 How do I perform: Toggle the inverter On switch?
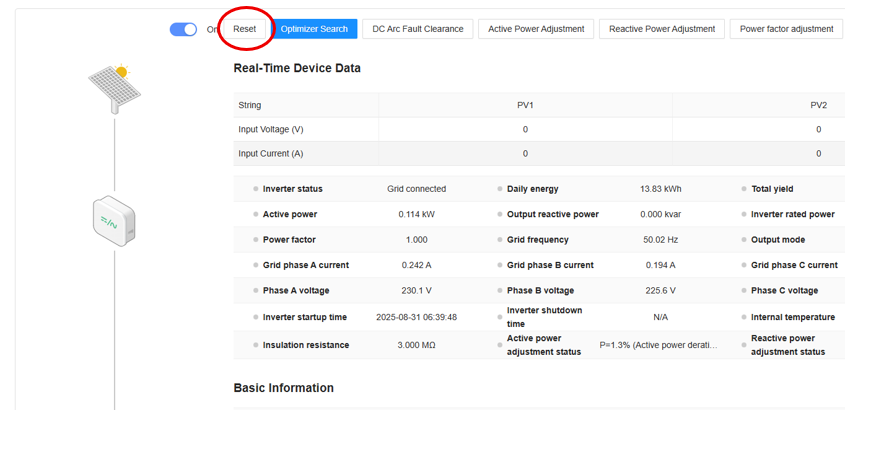click(x=183, y=29)
